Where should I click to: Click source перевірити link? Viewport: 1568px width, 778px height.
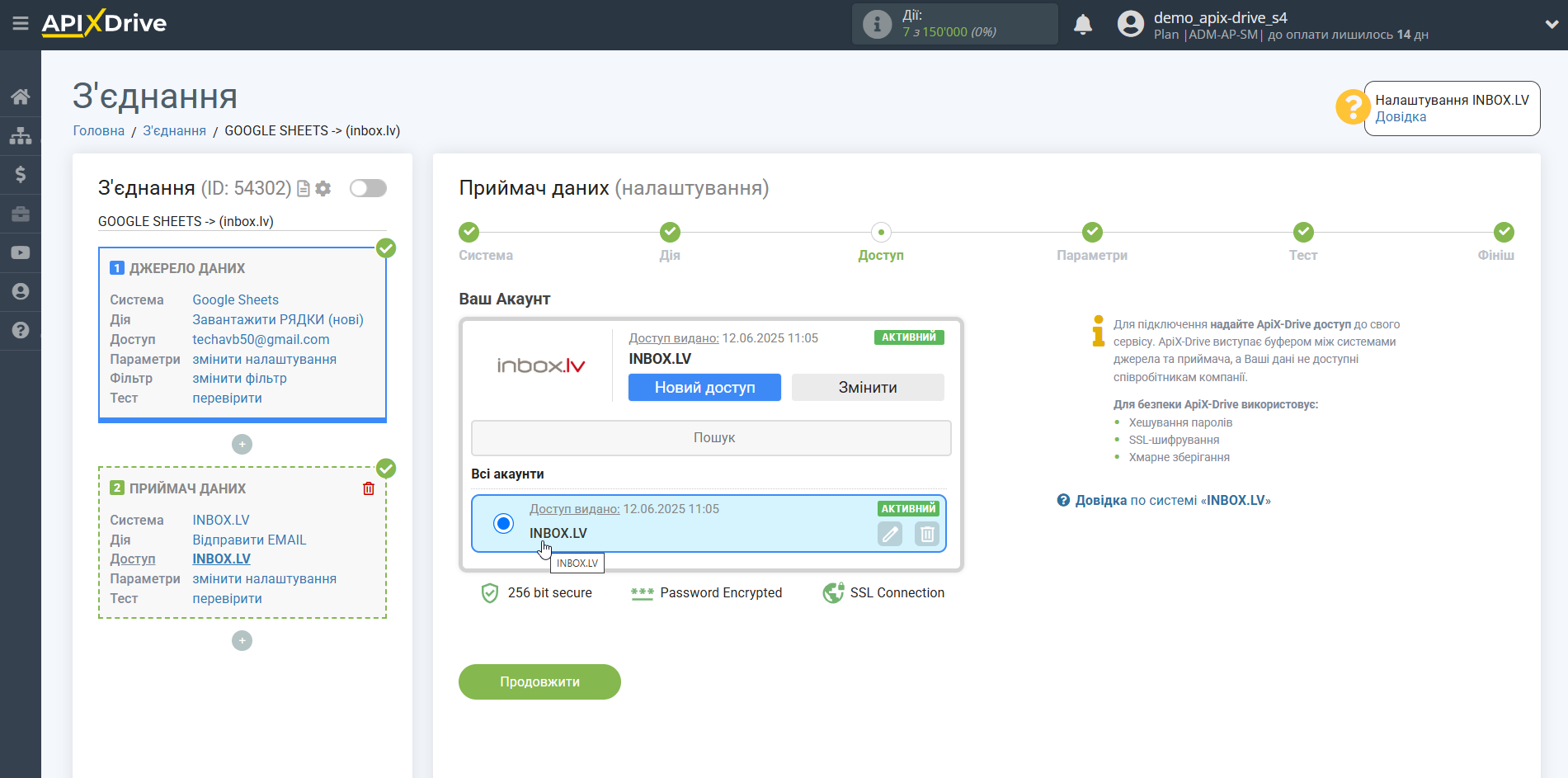coord(227,398)
